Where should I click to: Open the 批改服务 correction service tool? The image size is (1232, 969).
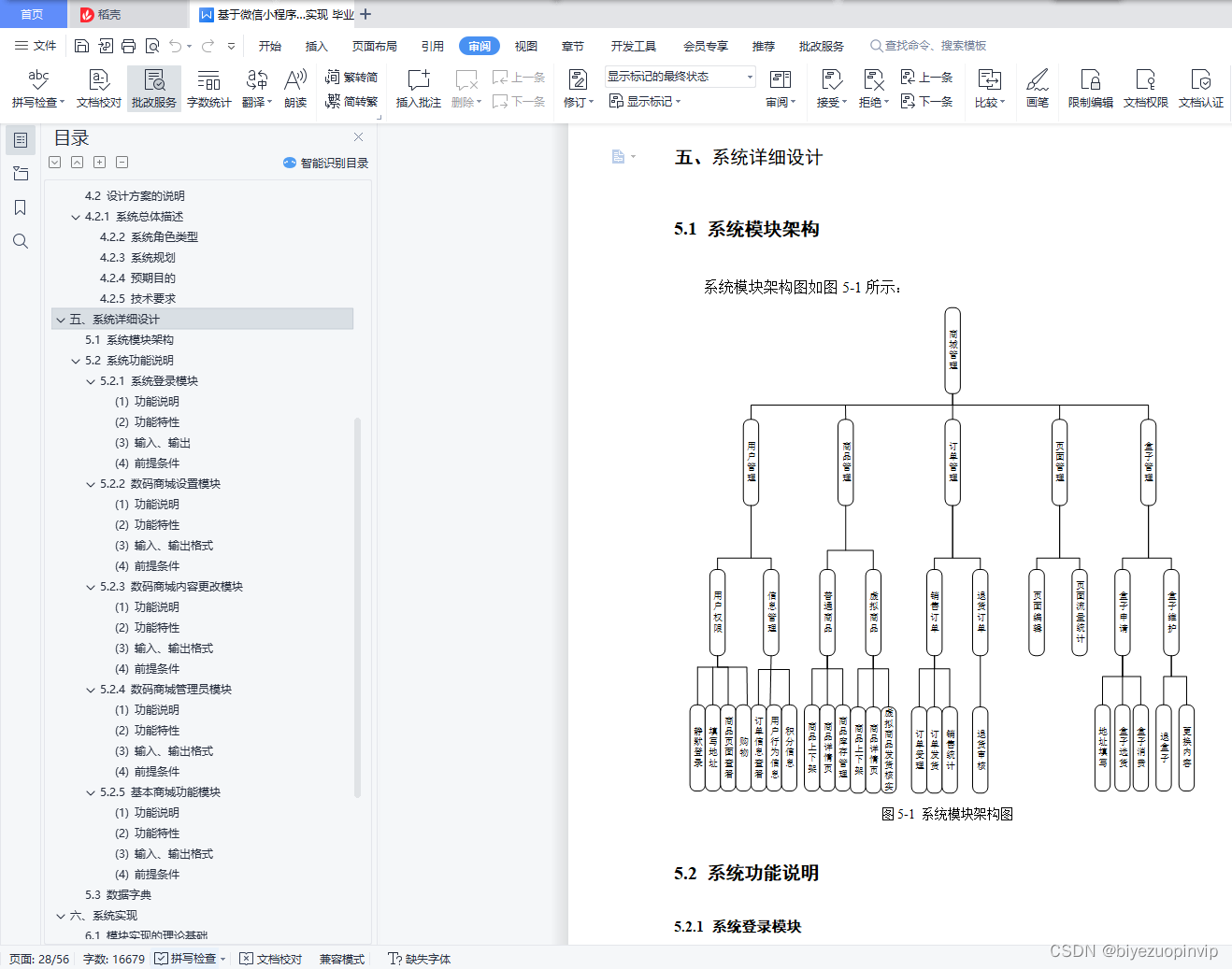tap(154, 89)
